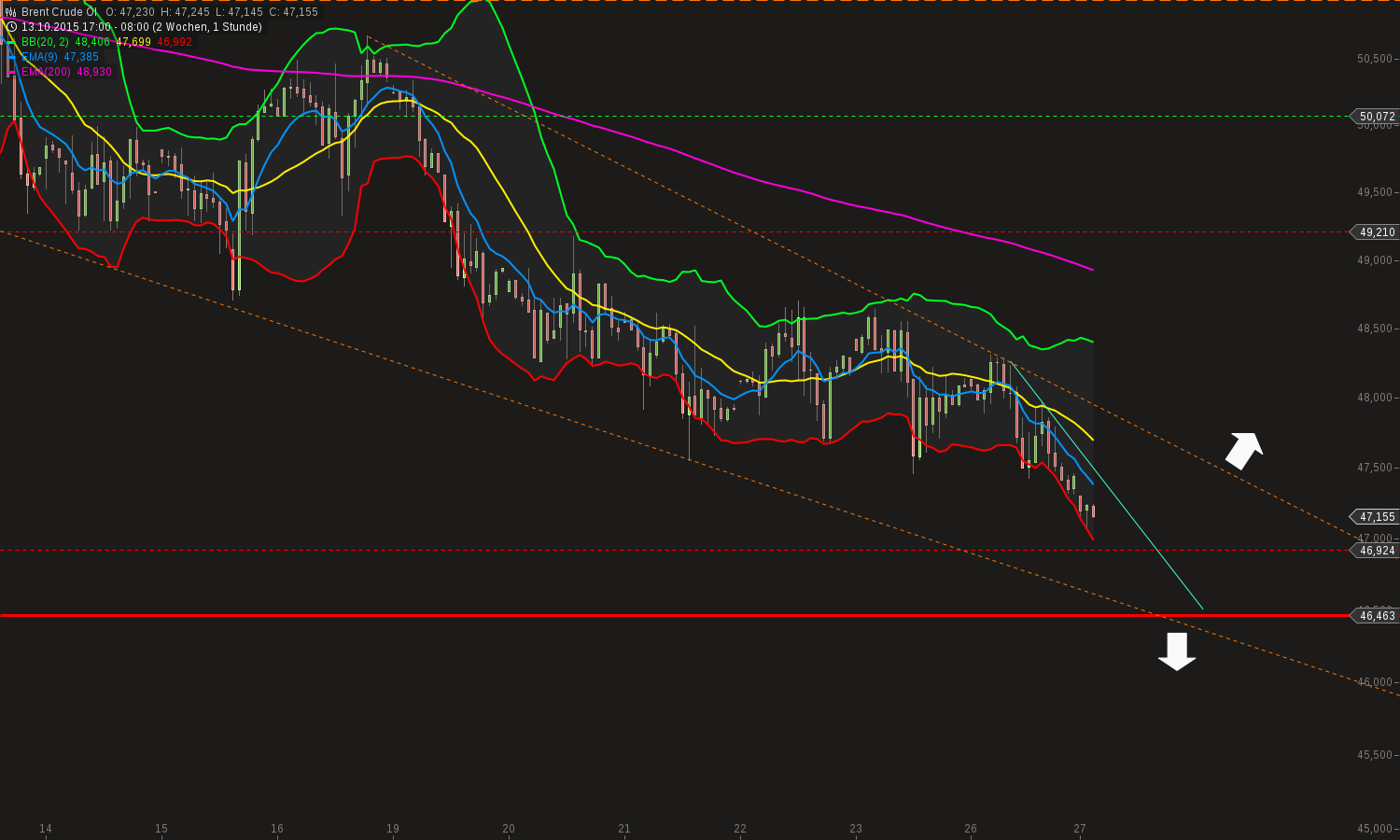
Task: Click date label 22 on the time axis
Action: (740, 829)
